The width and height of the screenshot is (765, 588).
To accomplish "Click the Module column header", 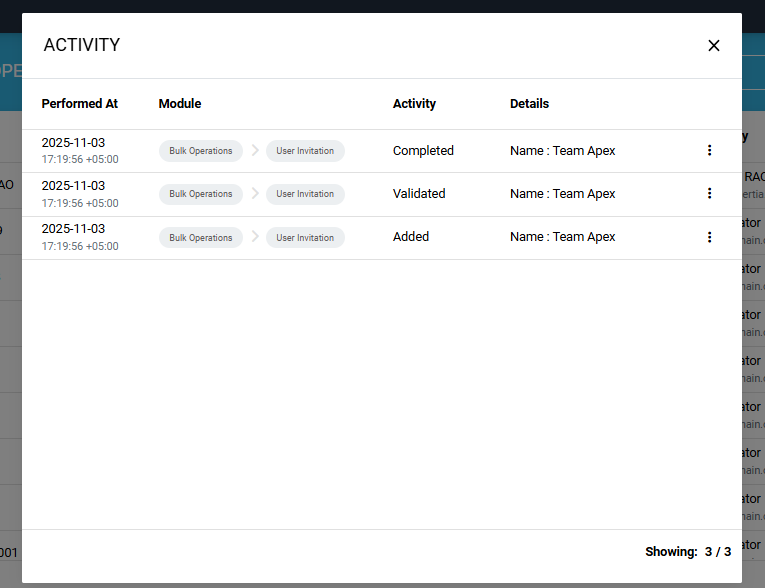I will pyautogui.click(x=180, y=104).
